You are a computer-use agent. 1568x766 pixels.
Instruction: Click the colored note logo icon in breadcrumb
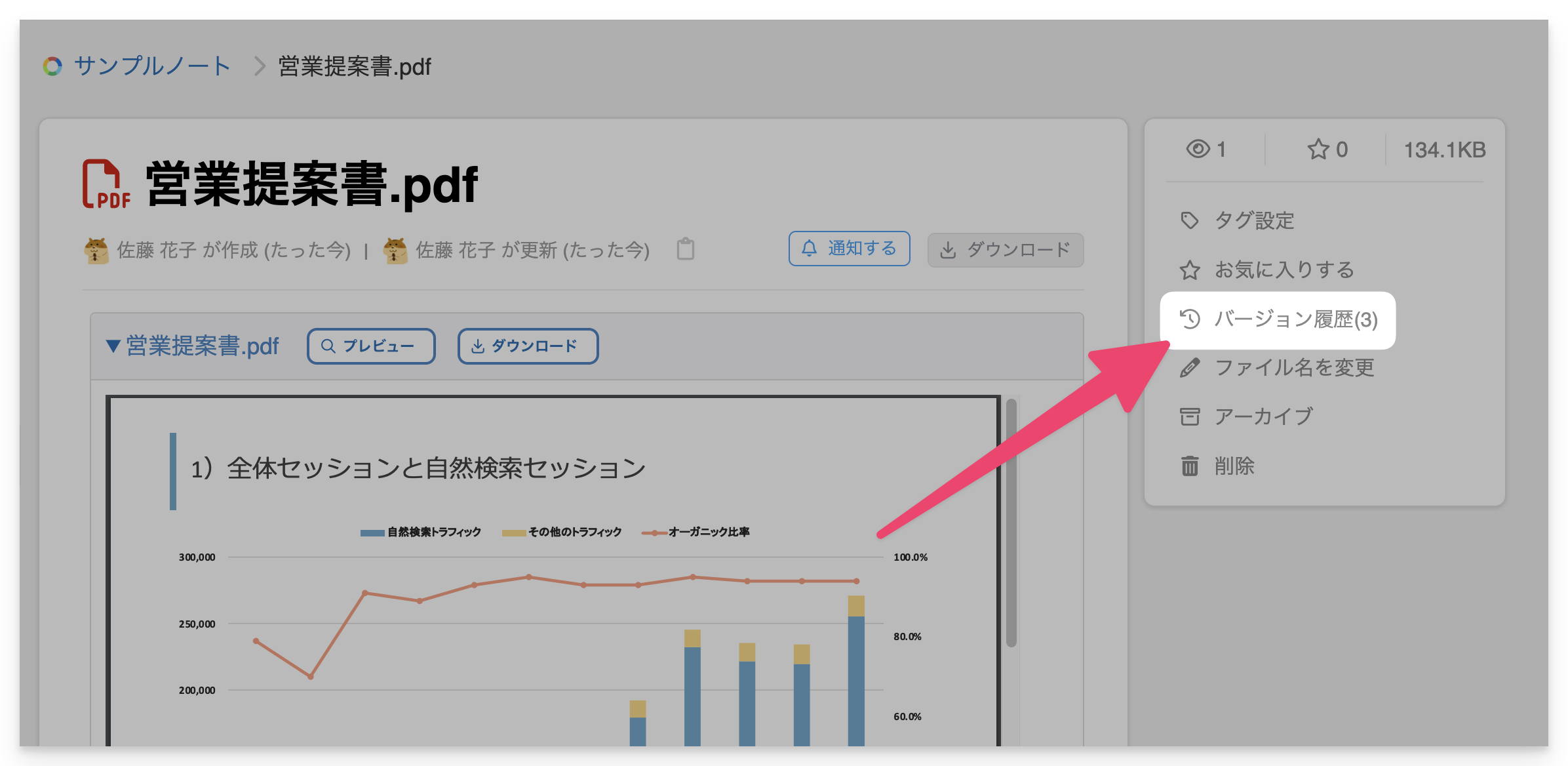(x=52, y=66)
